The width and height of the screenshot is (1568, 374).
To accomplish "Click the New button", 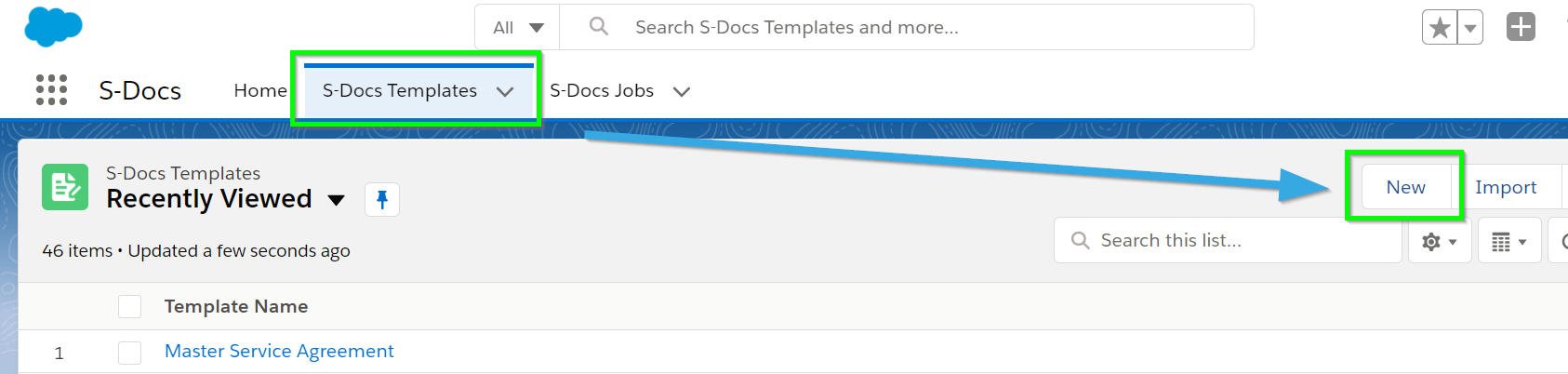I will [1406, 187].
